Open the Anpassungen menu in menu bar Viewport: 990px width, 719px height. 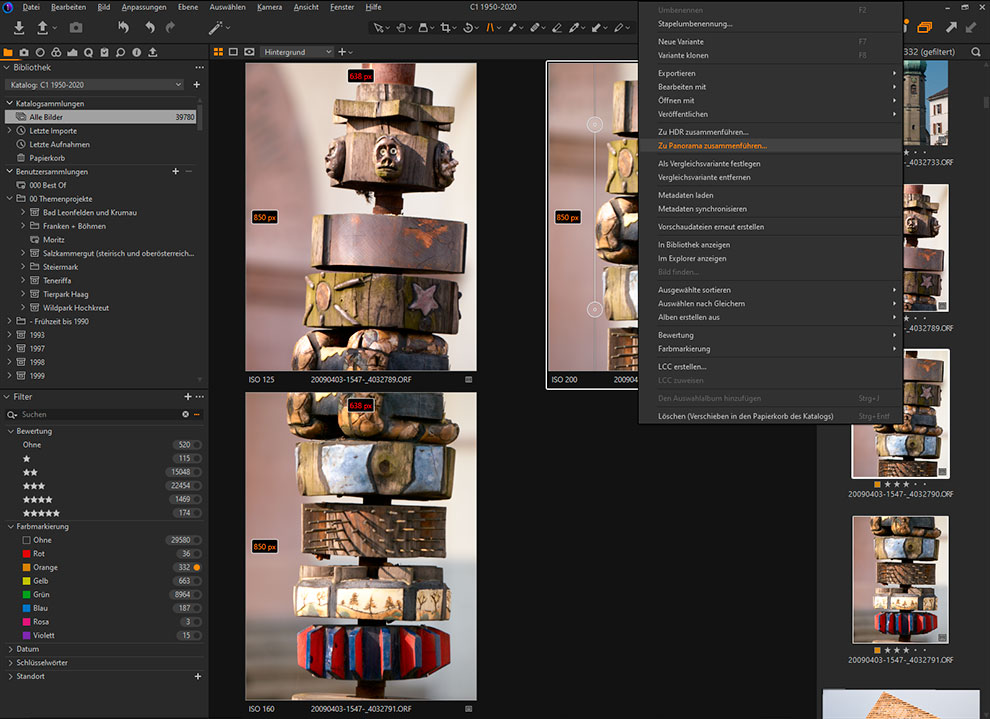[x=144, y=7]
